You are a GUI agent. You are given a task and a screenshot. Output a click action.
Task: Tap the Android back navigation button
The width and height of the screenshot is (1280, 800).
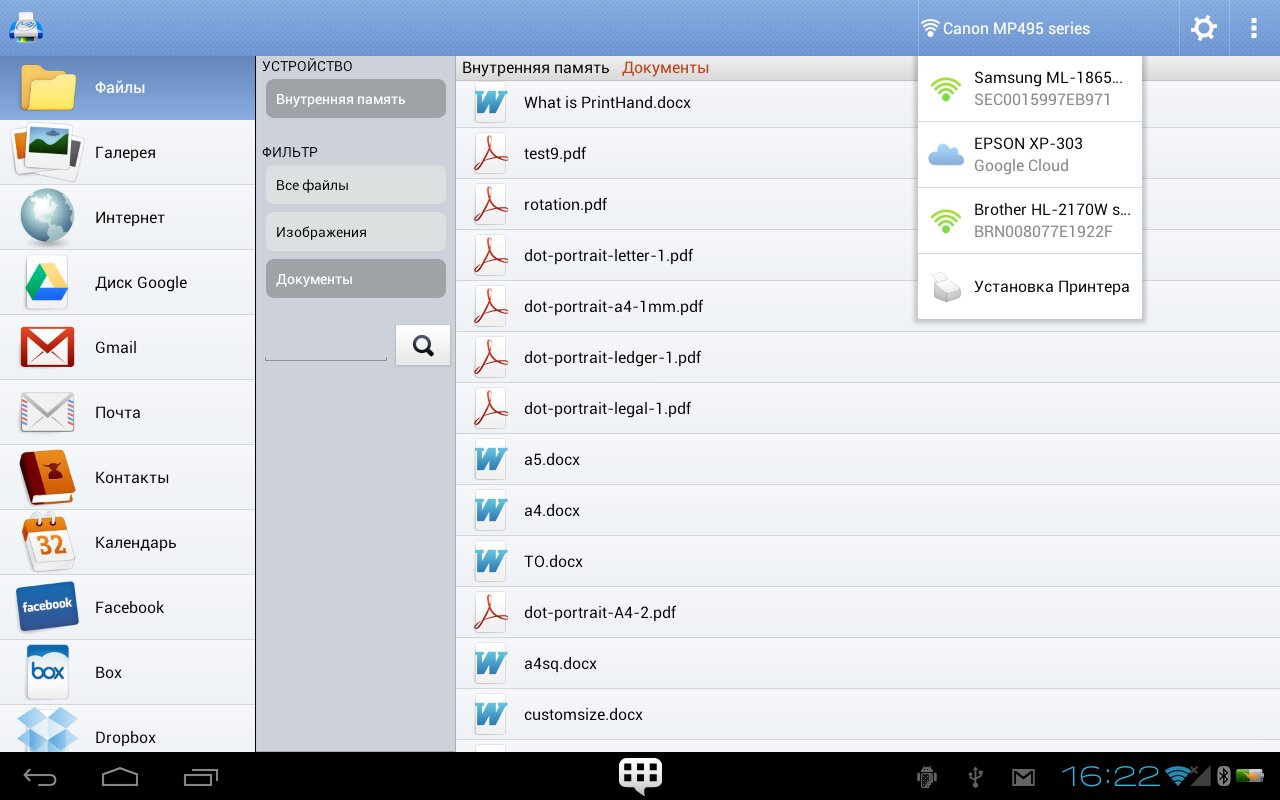[40, 776]
